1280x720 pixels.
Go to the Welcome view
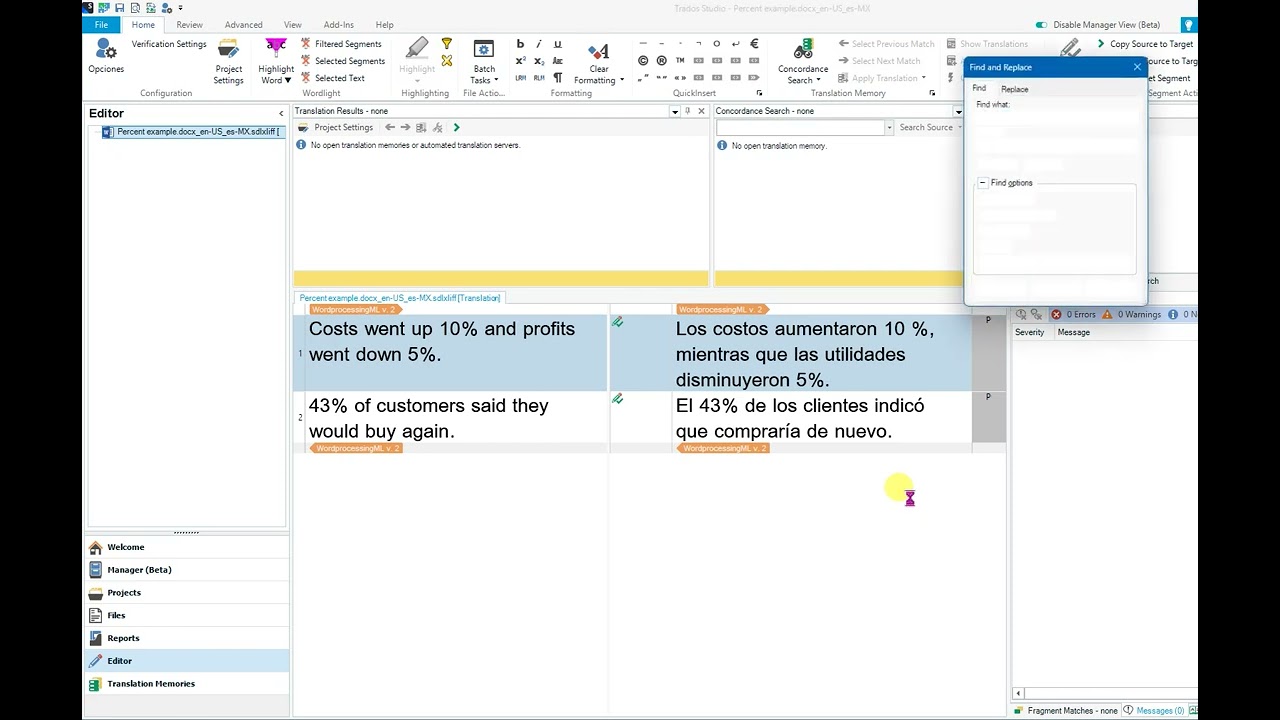click(x=186, y=547)
